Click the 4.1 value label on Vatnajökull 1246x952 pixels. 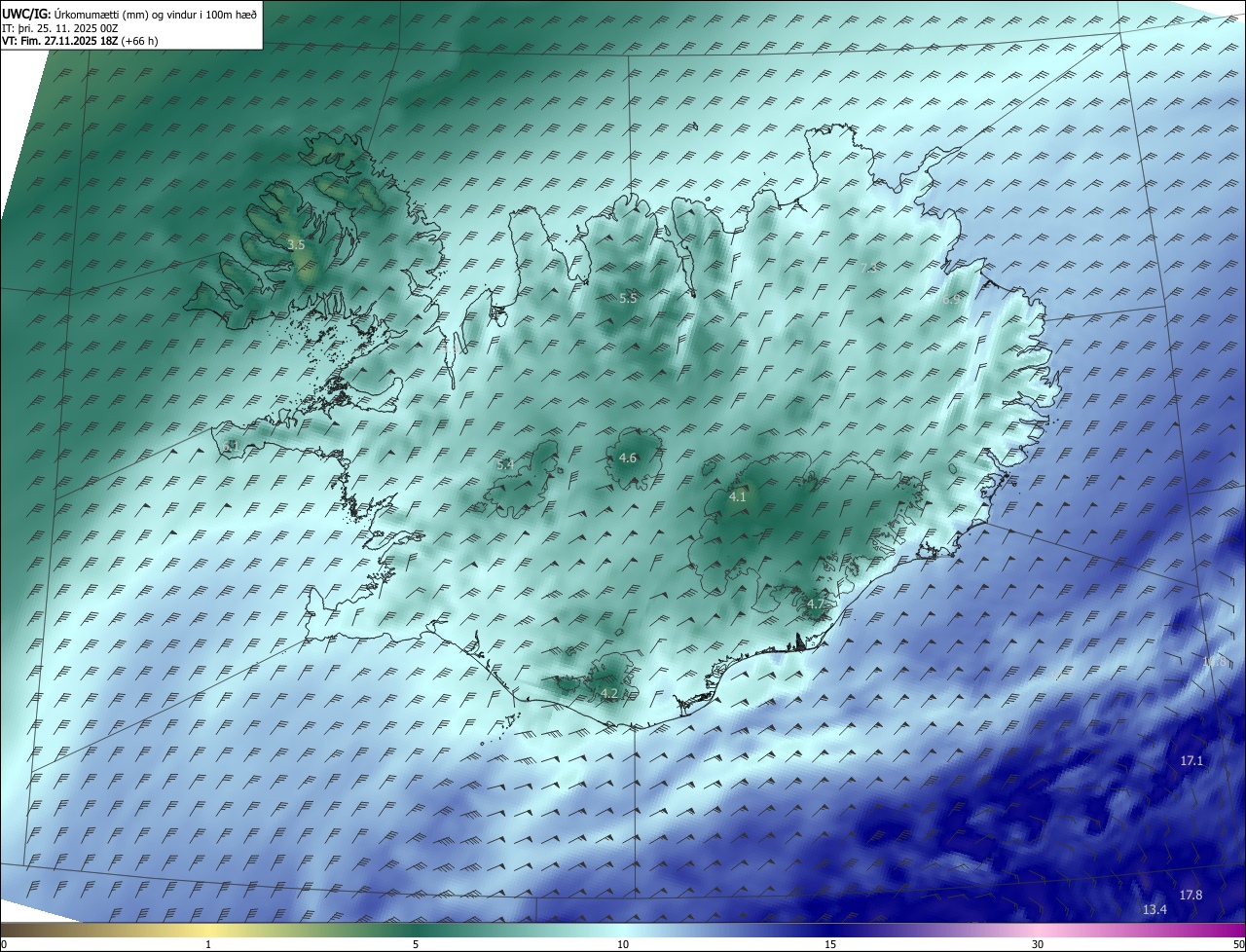737,496
